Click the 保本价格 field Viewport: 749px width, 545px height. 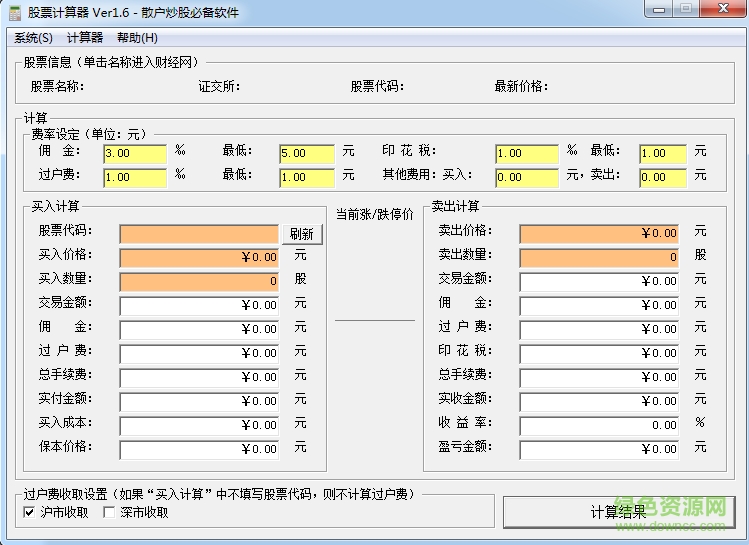[199, 449]
